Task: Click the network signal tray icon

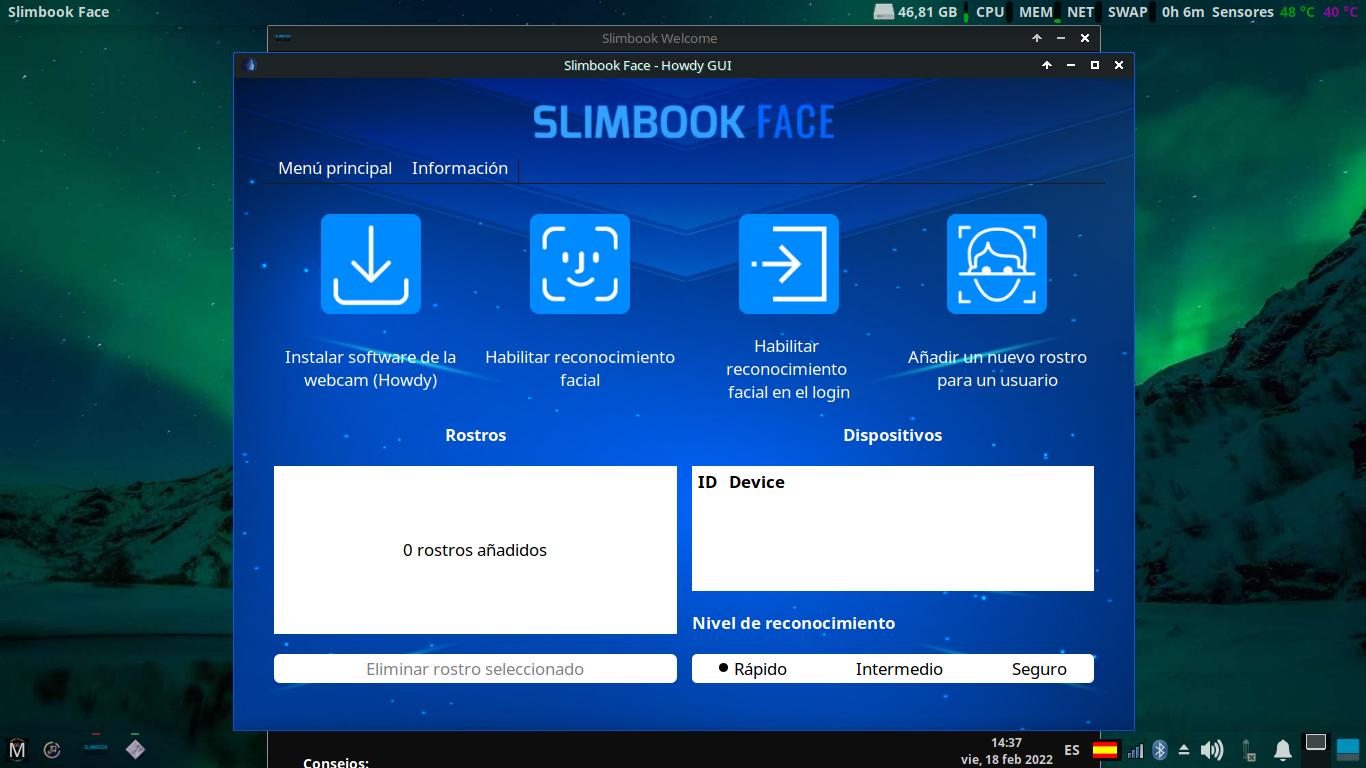Action: [1135, 750]
